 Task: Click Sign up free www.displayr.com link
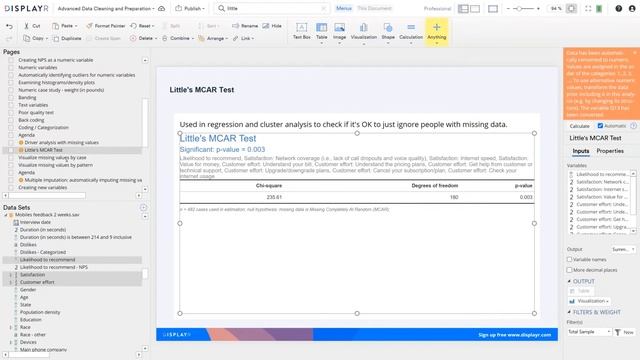pos(514,335)
